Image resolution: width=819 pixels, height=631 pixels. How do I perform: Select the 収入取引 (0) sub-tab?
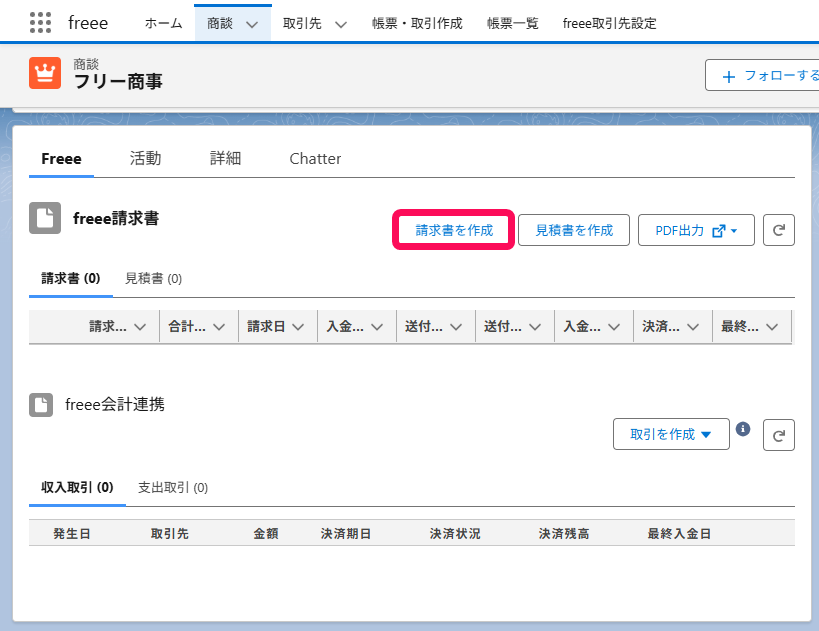point(77,487)
